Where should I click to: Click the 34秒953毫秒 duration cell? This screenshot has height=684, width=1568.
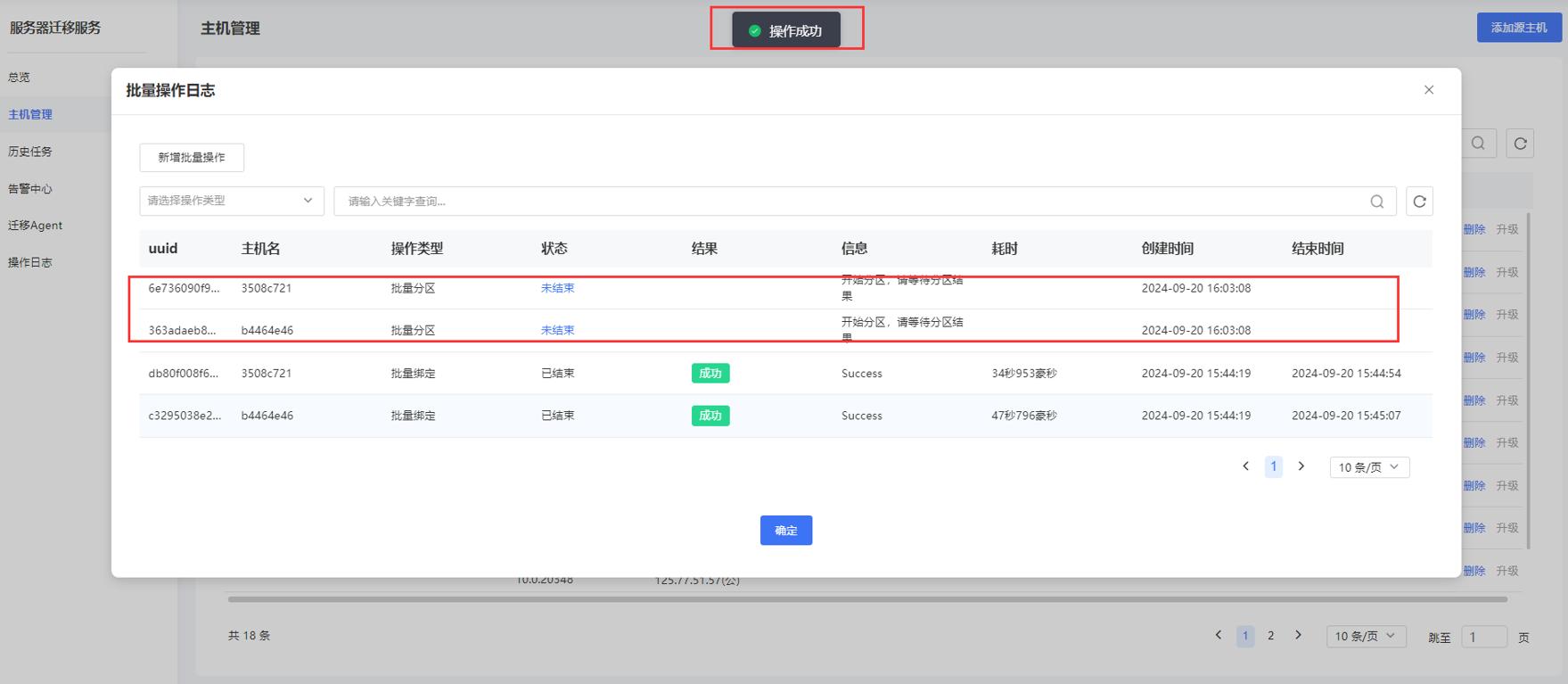click(1024, 374)
